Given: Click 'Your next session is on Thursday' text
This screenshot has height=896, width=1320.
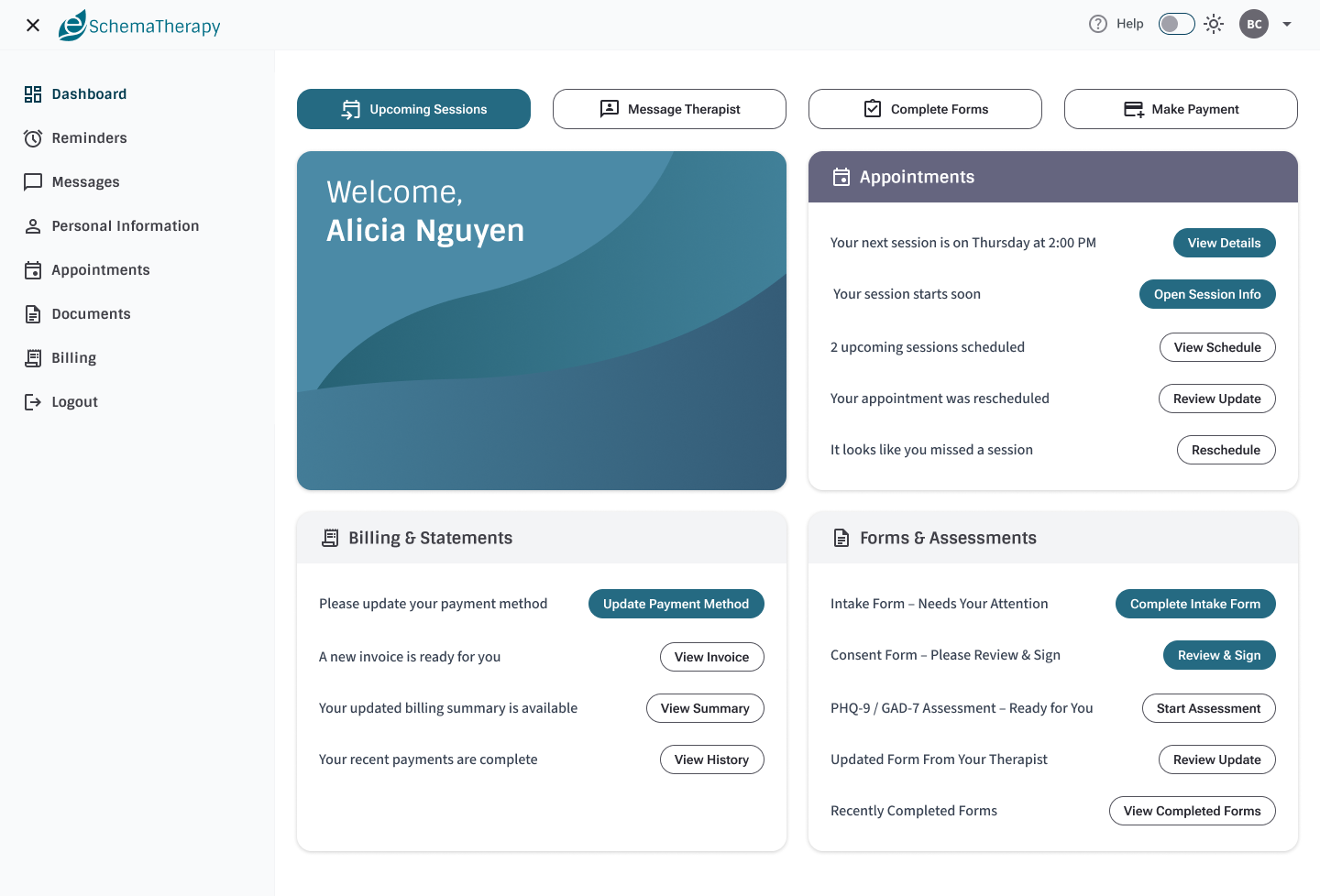Looking at the screenshot, I should (x=963, y=243).
